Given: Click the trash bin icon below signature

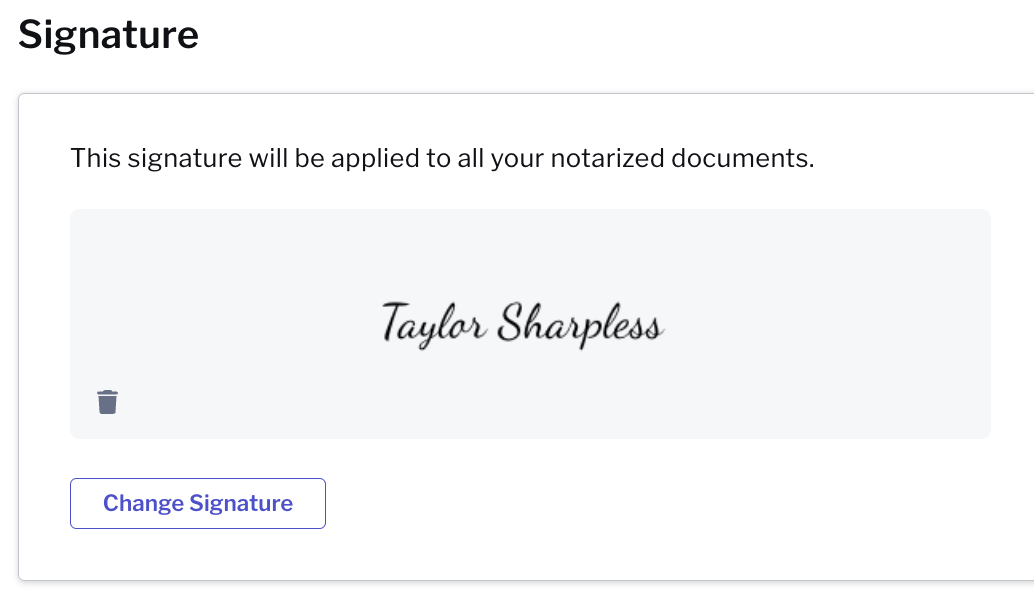Looking at the screenshot, I should 107,402.
